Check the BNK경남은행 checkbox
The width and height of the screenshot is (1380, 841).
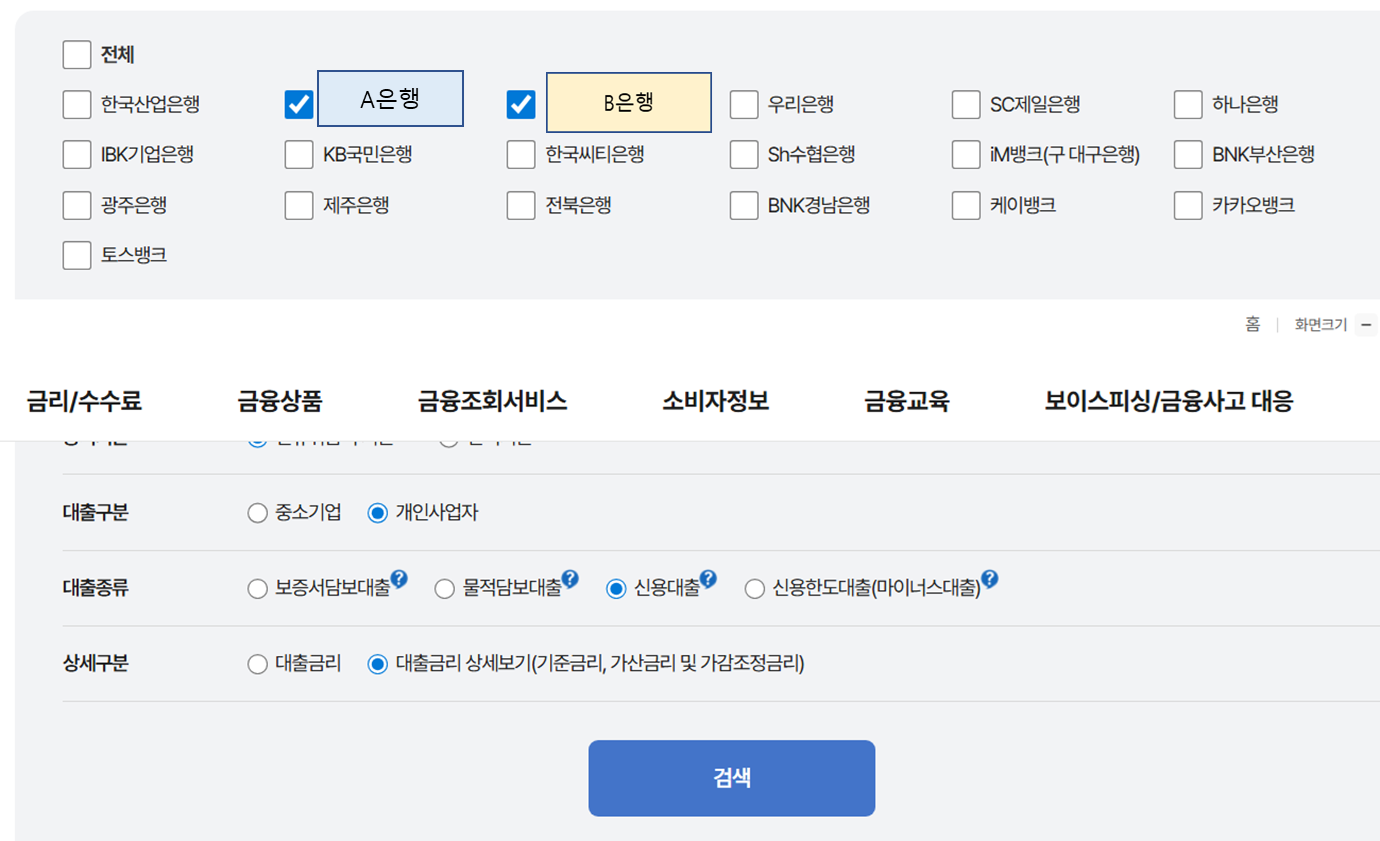(x=744, y=205)
